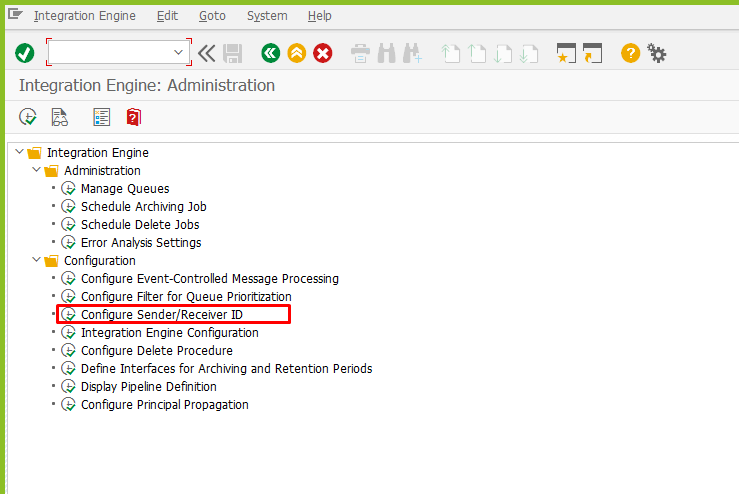Open the Help menu
Viewport: 739px width, 494px height.
click(320, 16)
